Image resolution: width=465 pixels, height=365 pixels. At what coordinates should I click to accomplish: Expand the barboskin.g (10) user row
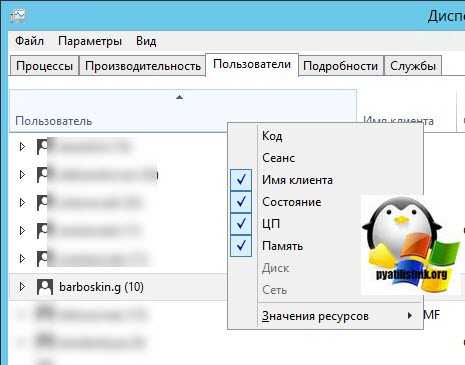tap(22, 287)
